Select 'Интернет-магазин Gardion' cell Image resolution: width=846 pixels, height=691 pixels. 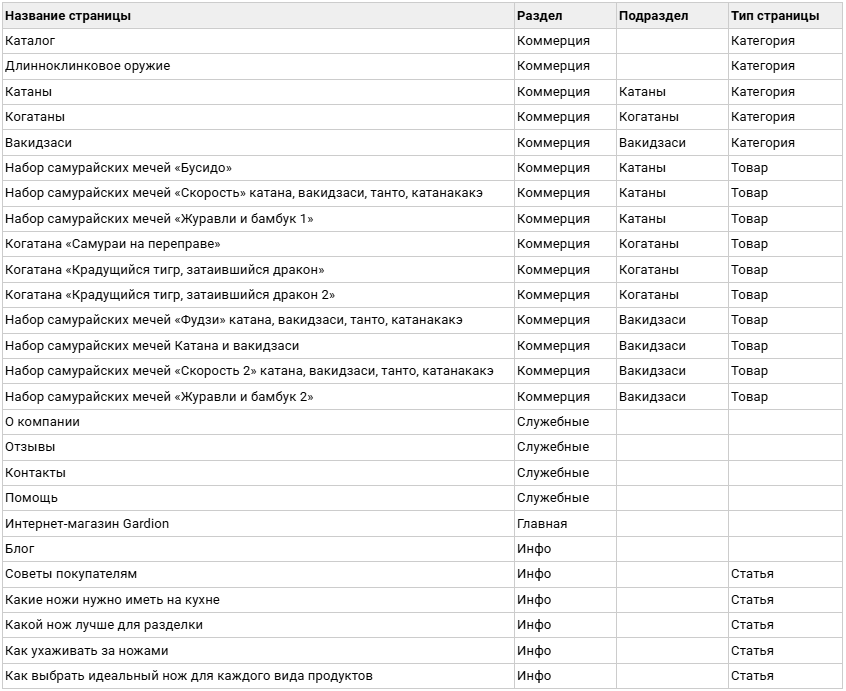(x=258, y=524)
